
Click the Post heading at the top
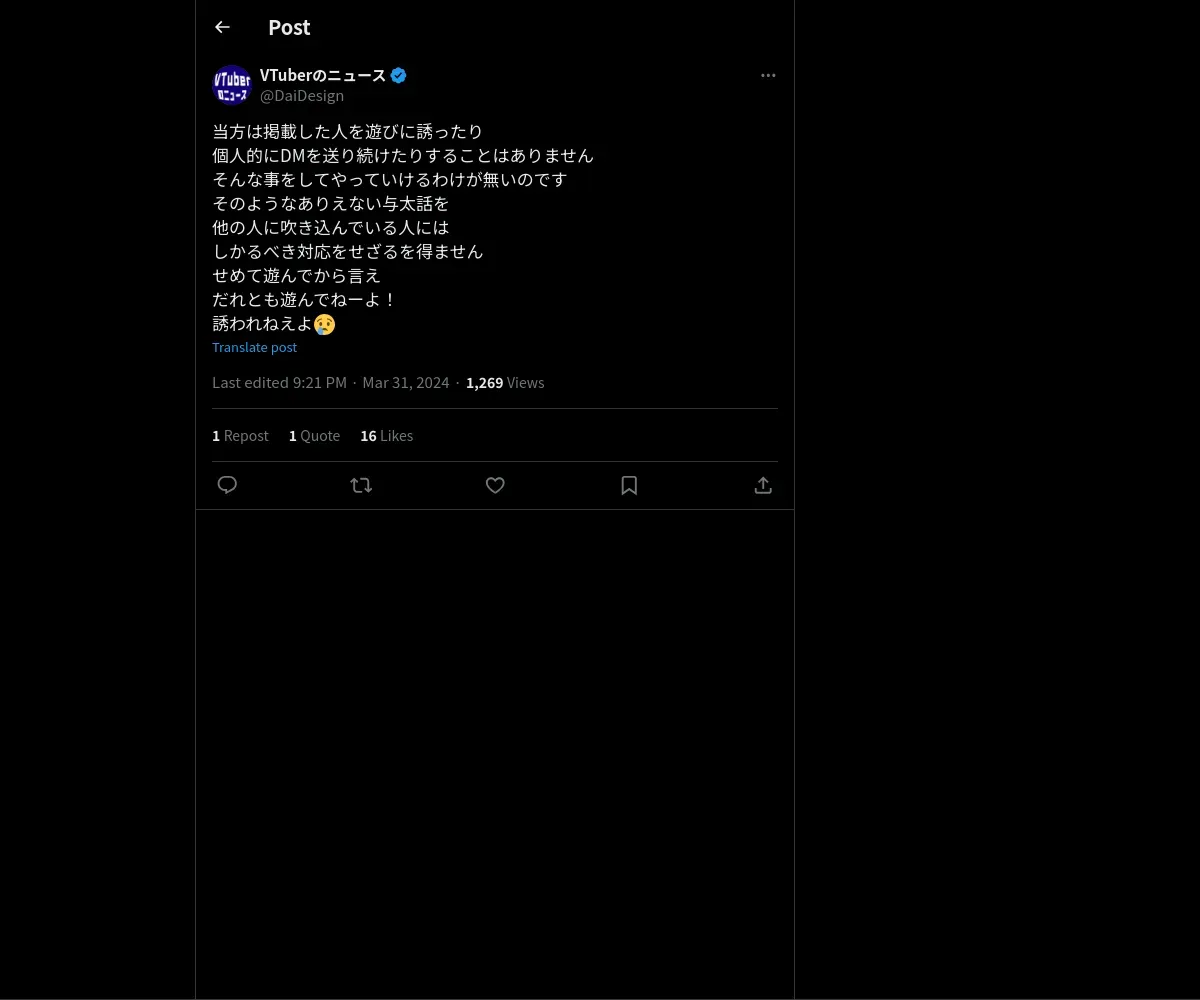[289, 27]
